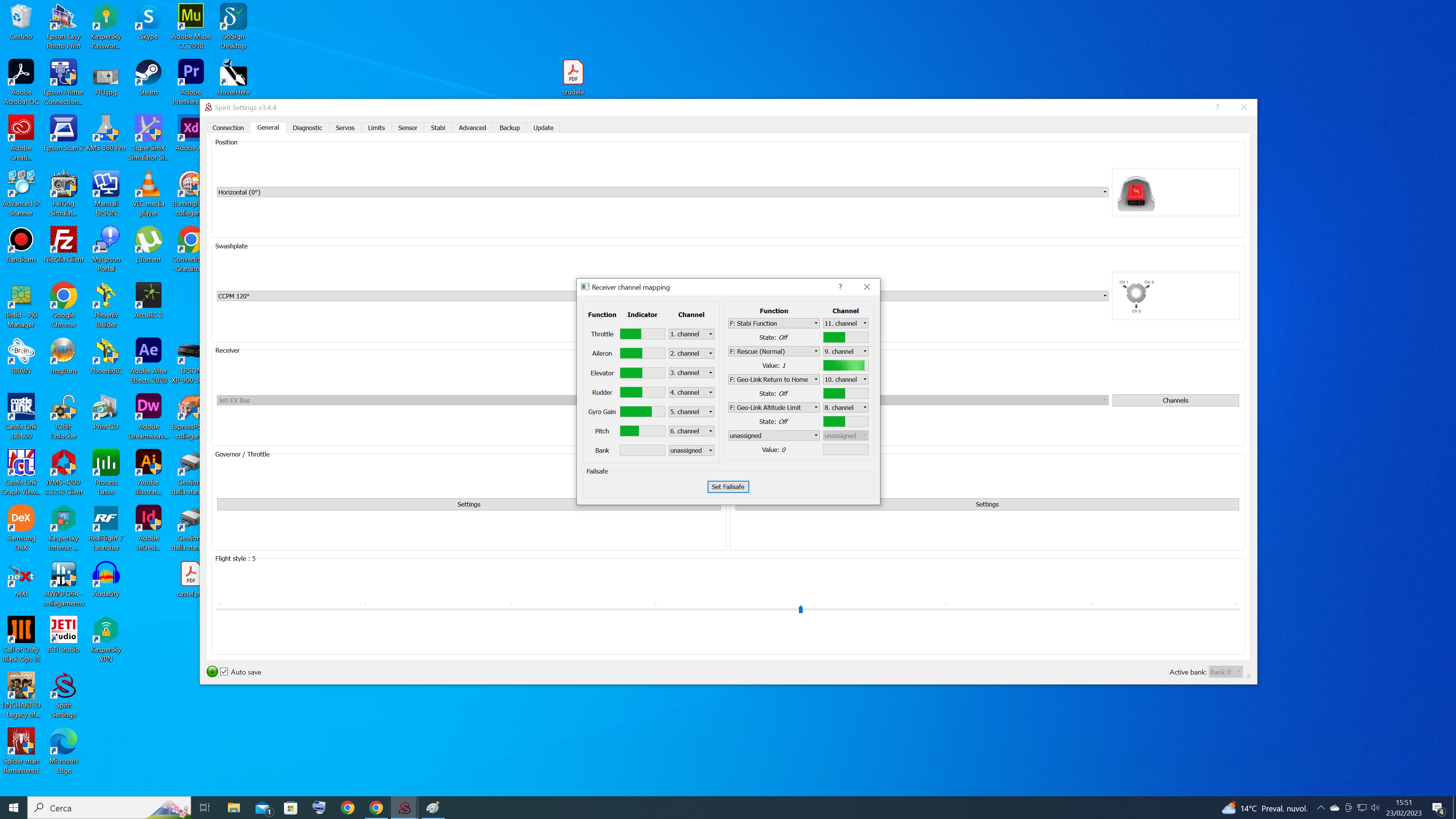The image size is (1456, 819).
Task: Expand Bank unassigned channel dropdown
Action: (x=691, y=450)
